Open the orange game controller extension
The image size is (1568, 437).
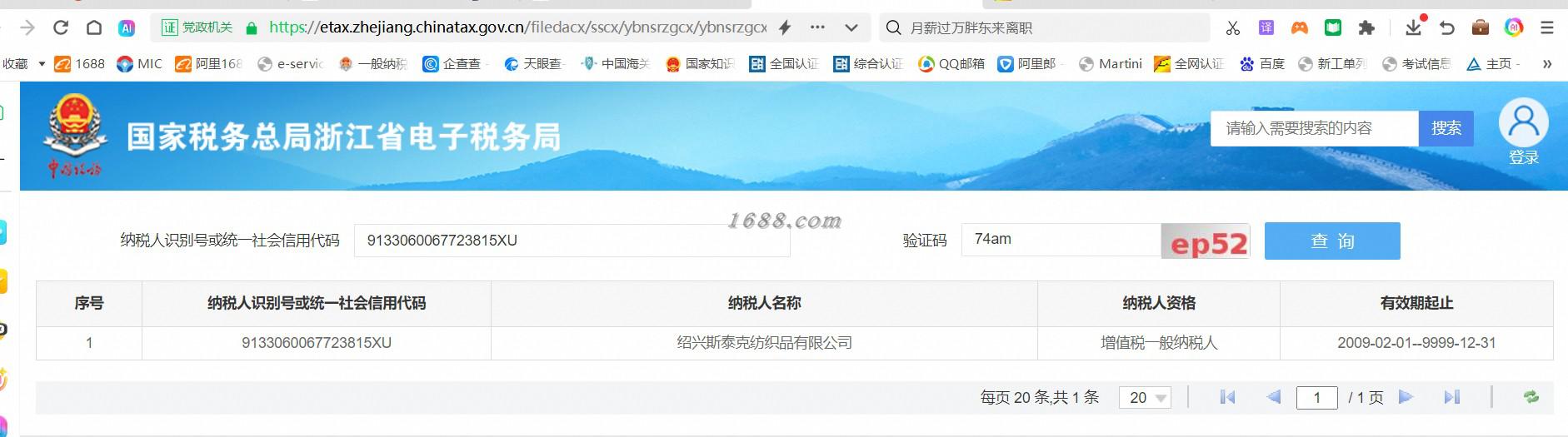1300,27
